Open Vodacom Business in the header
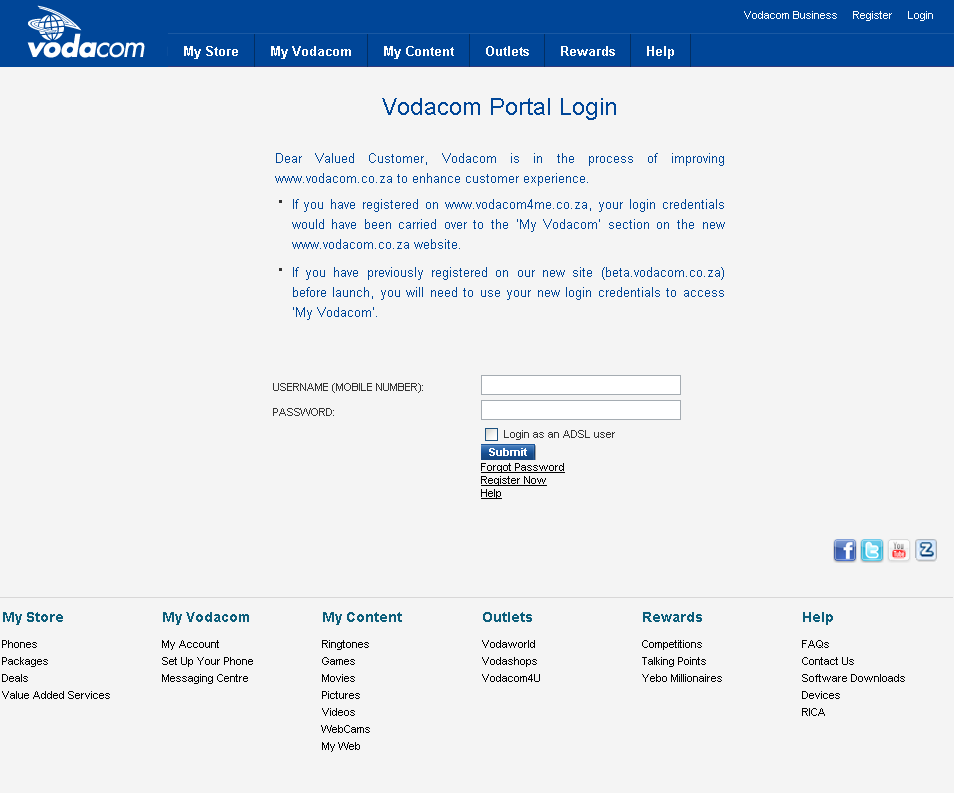This screenshot has width=954, height=793. [790, 15]
